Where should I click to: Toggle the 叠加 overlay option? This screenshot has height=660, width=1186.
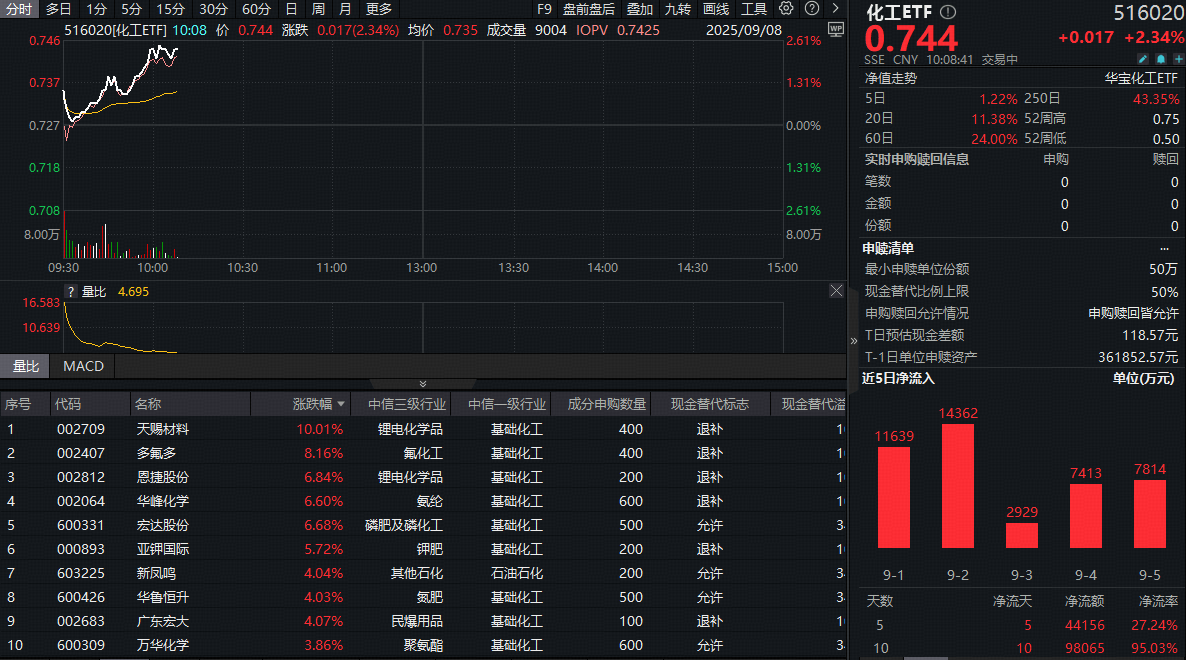click(x=640, y=9)
